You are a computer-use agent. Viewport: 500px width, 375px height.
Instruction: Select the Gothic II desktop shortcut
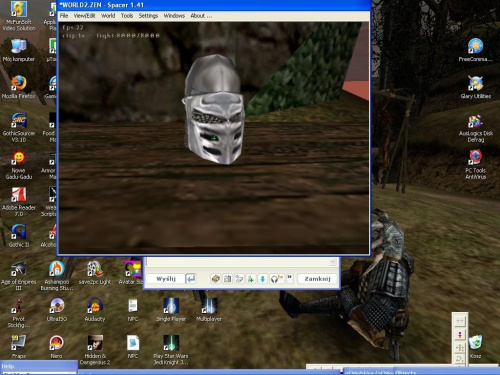(x=19, y=236)
